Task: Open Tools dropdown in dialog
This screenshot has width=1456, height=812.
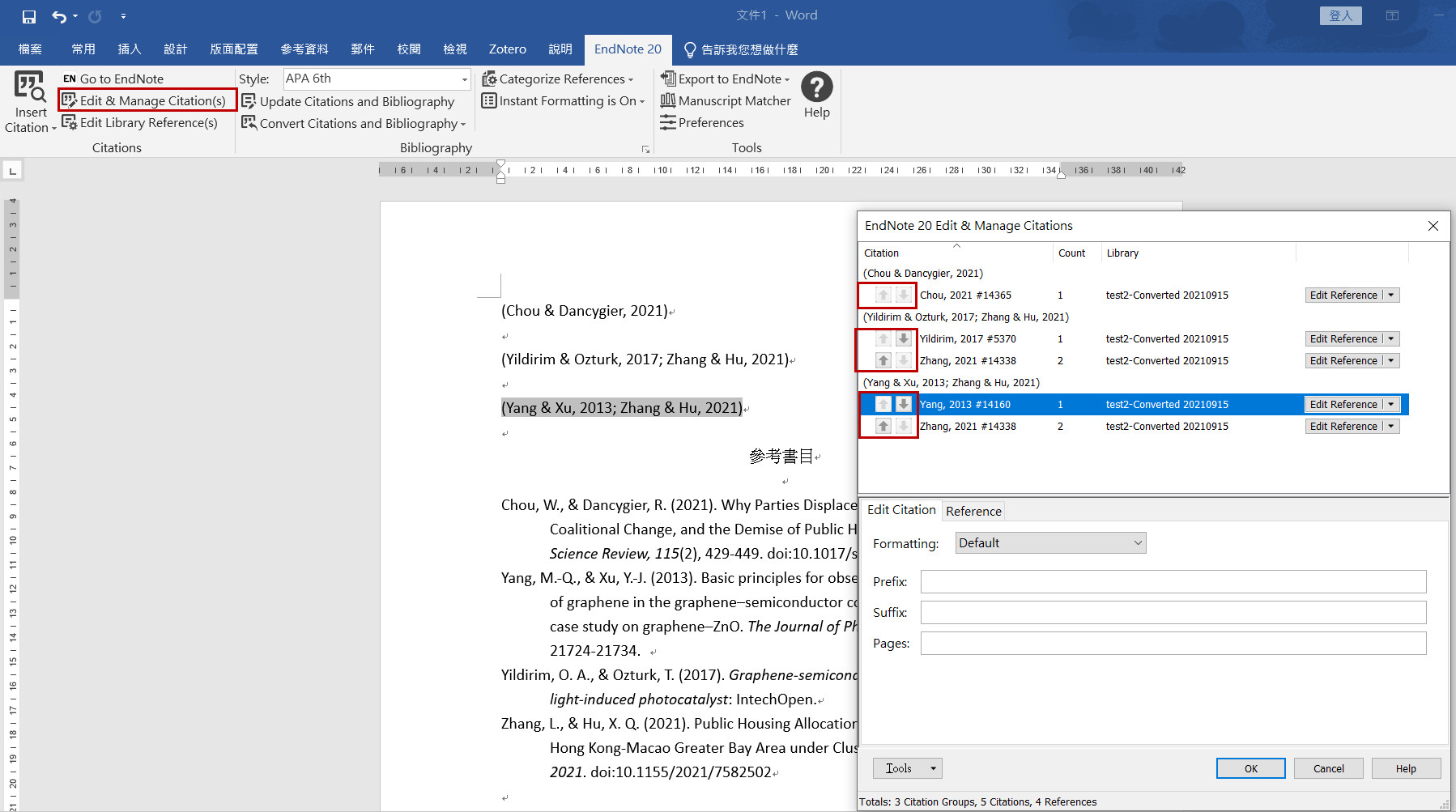Action: click(907, 768)
